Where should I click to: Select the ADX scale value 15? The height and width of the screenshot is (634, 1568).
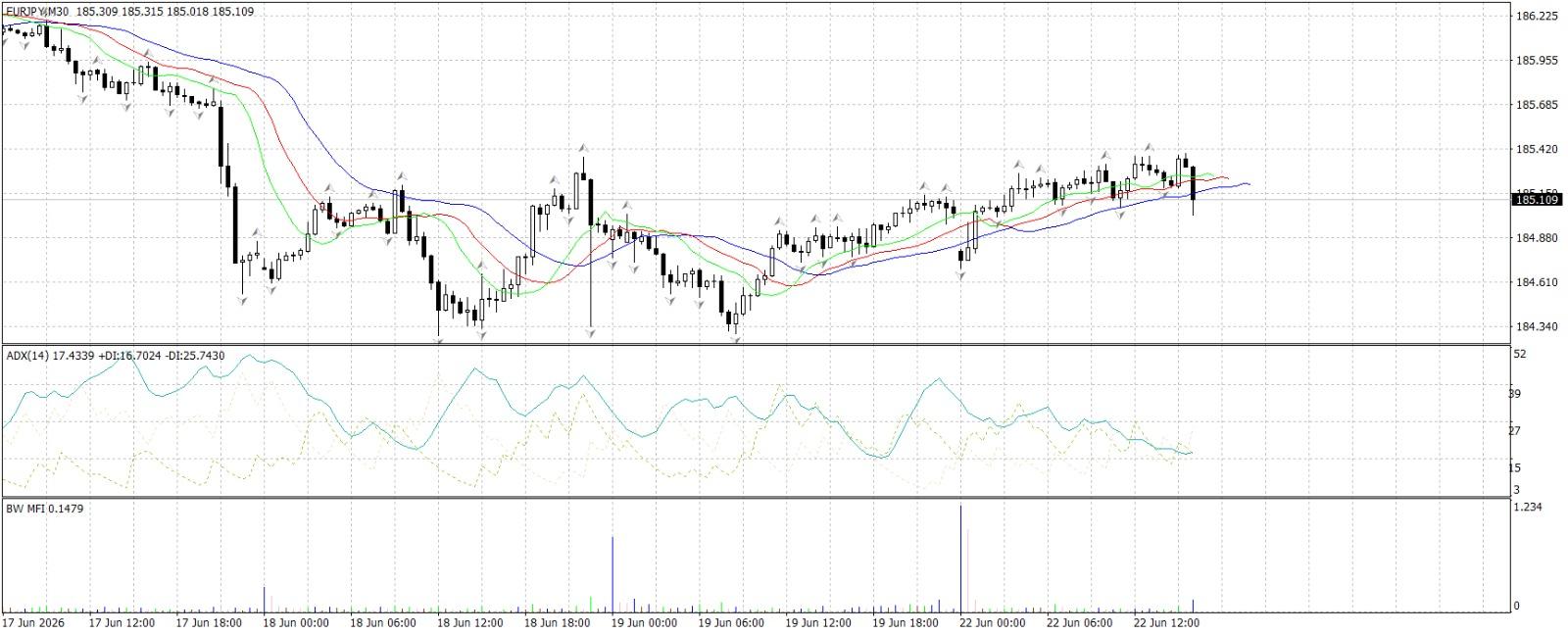[x=1515, y=468]
